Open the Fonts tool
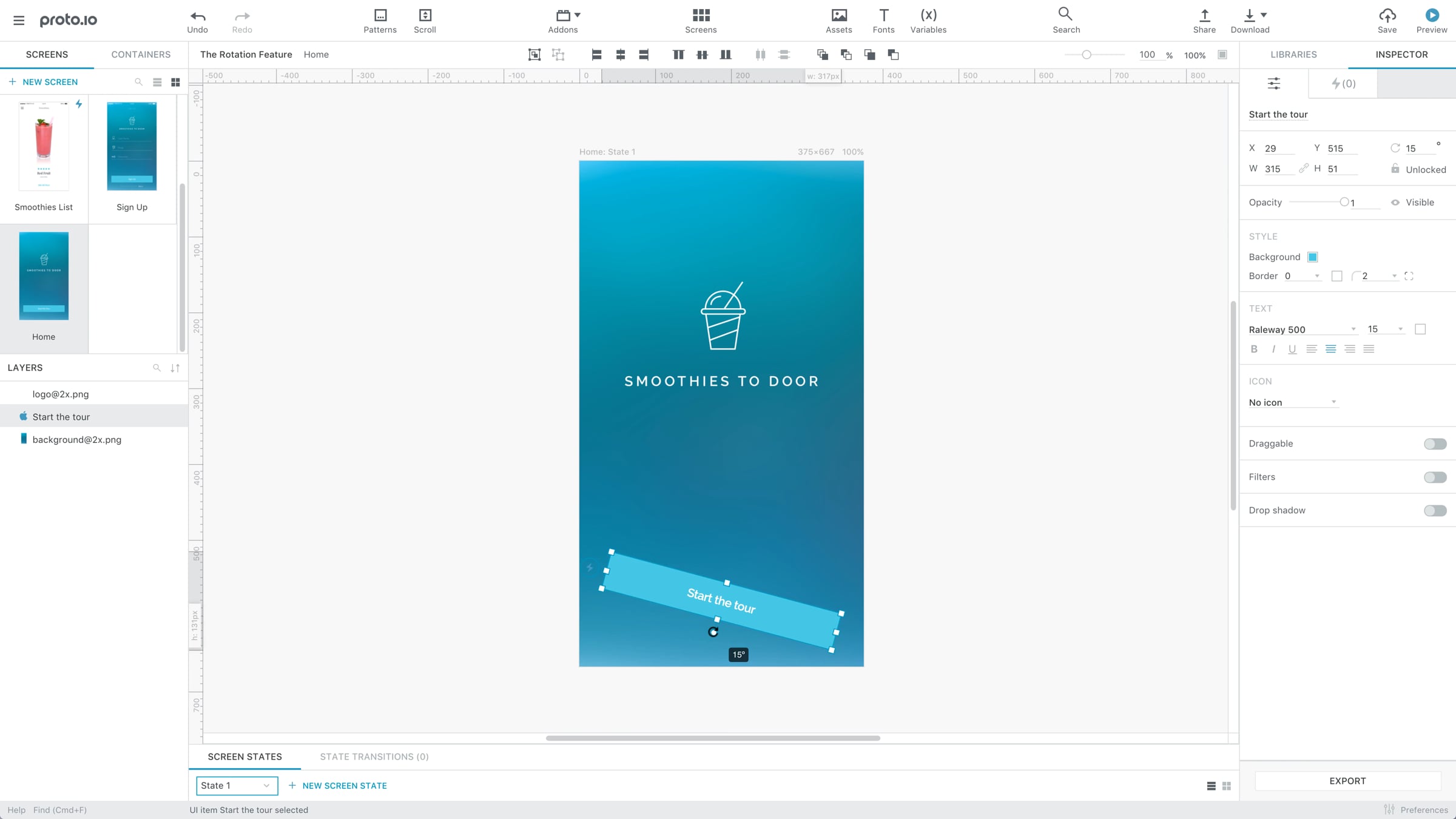This screenshot has width=1456, height=819. click(883, 16)
